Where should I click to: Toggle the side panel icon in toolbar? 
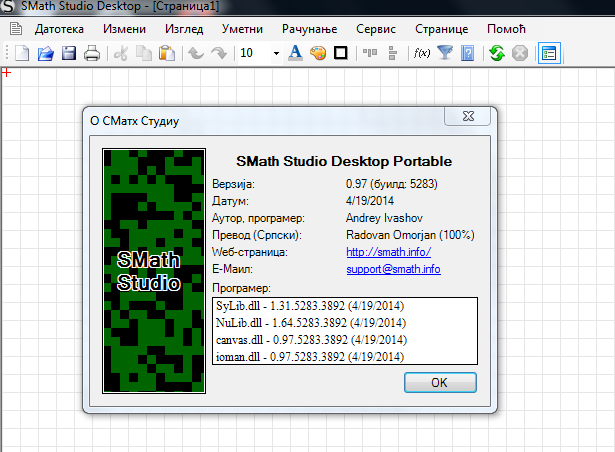point(548,53)
